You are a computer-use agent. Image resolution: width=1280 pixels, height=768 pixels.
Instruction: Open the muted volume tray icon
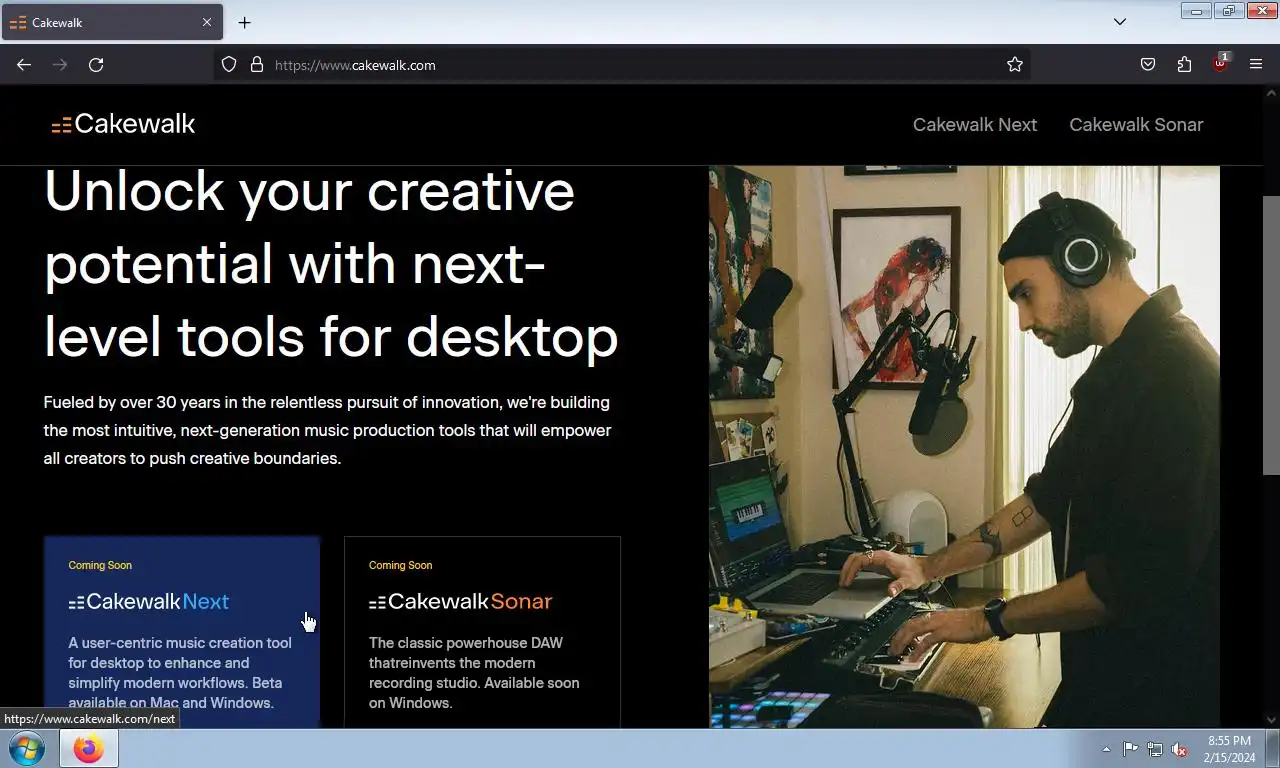click(x=1179, y=749)
